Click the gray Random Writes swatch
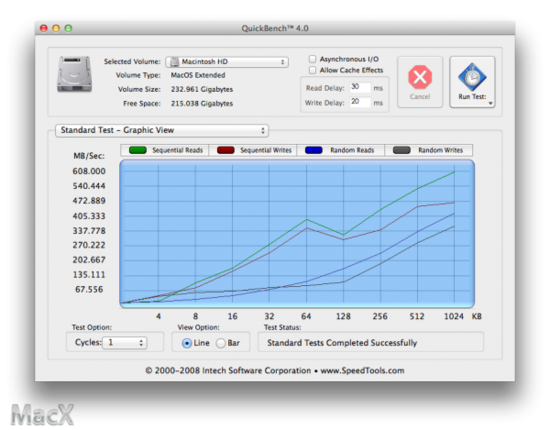This screenshot has height=430, width=550. point(402,150)
